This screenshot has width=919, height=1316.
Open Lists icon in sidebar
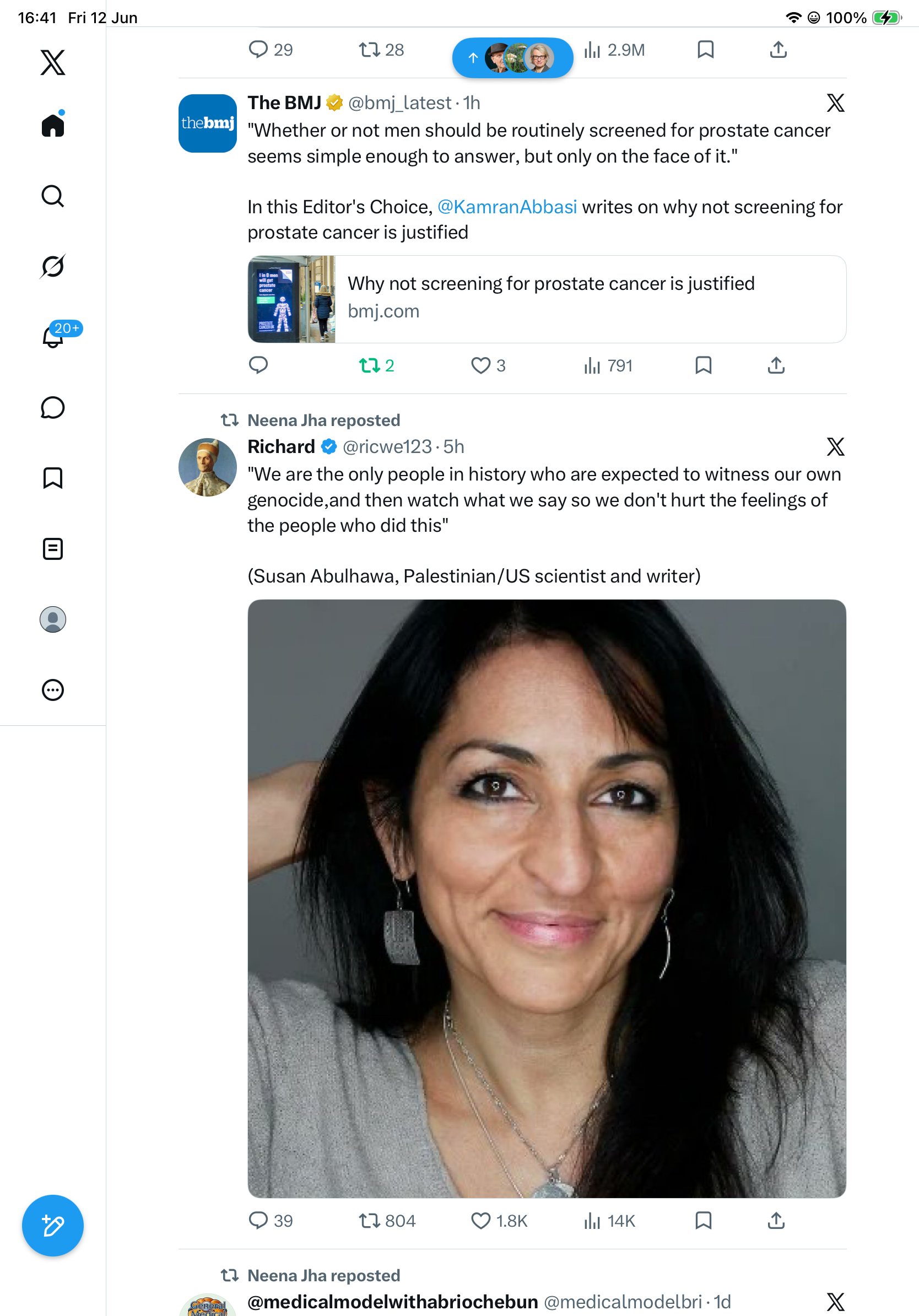point(53,549)
